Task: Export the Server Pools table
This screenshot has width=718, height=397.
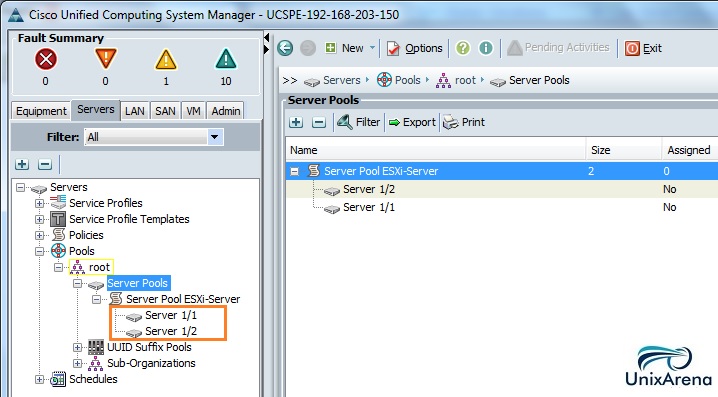Action: click(x=412, y=122)
